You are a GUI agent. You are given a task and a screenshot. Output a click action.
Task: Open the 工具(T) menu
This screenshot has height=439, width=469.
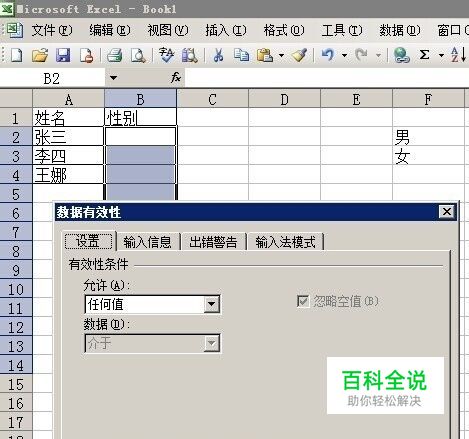tap(342, 31)
